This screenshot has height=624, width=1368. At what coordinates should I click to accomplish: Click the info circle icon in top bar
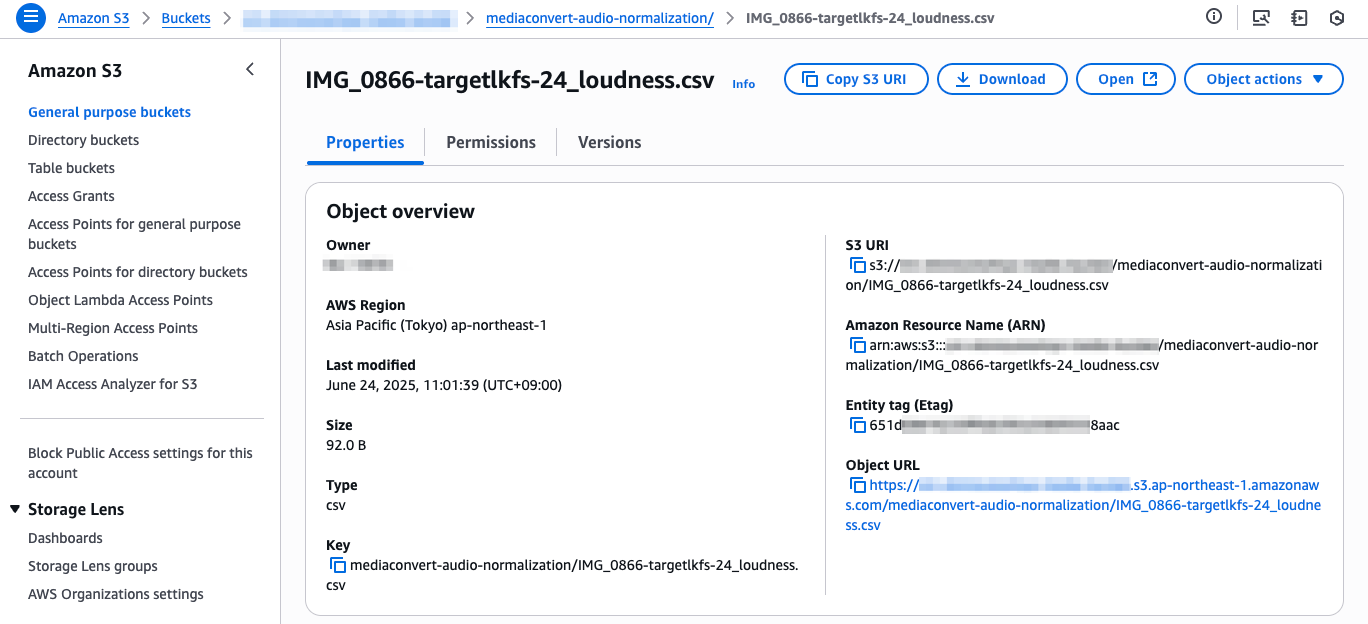[1214, 16]
